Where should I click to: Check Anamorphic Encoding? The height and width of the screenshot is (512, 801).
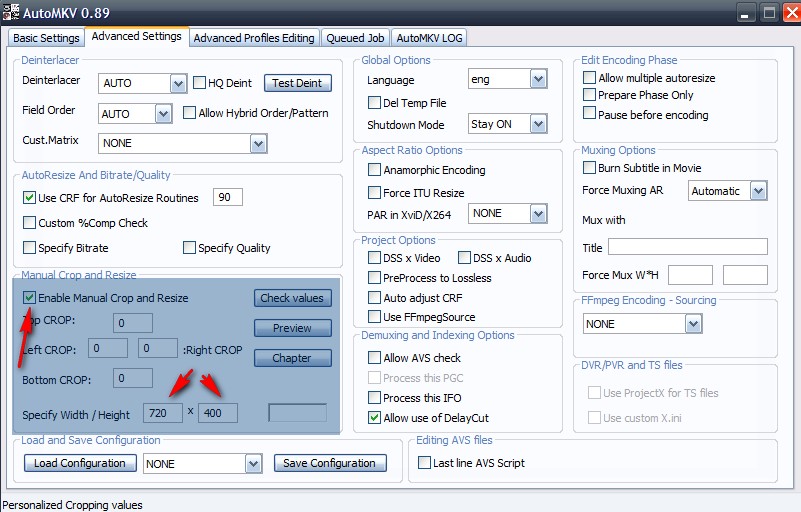pyautogui.click(x=374, y=169)
